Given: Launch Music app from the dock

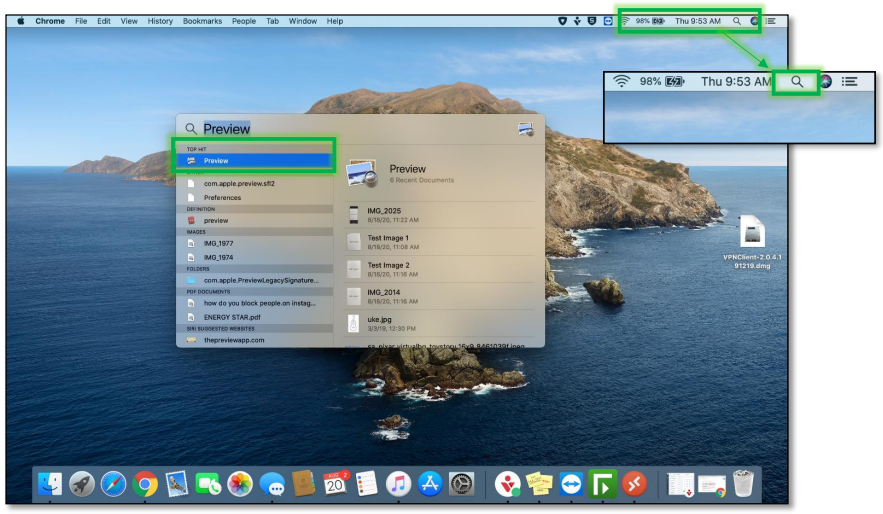Looking at the screenshot, I should [x=398, y=485].
